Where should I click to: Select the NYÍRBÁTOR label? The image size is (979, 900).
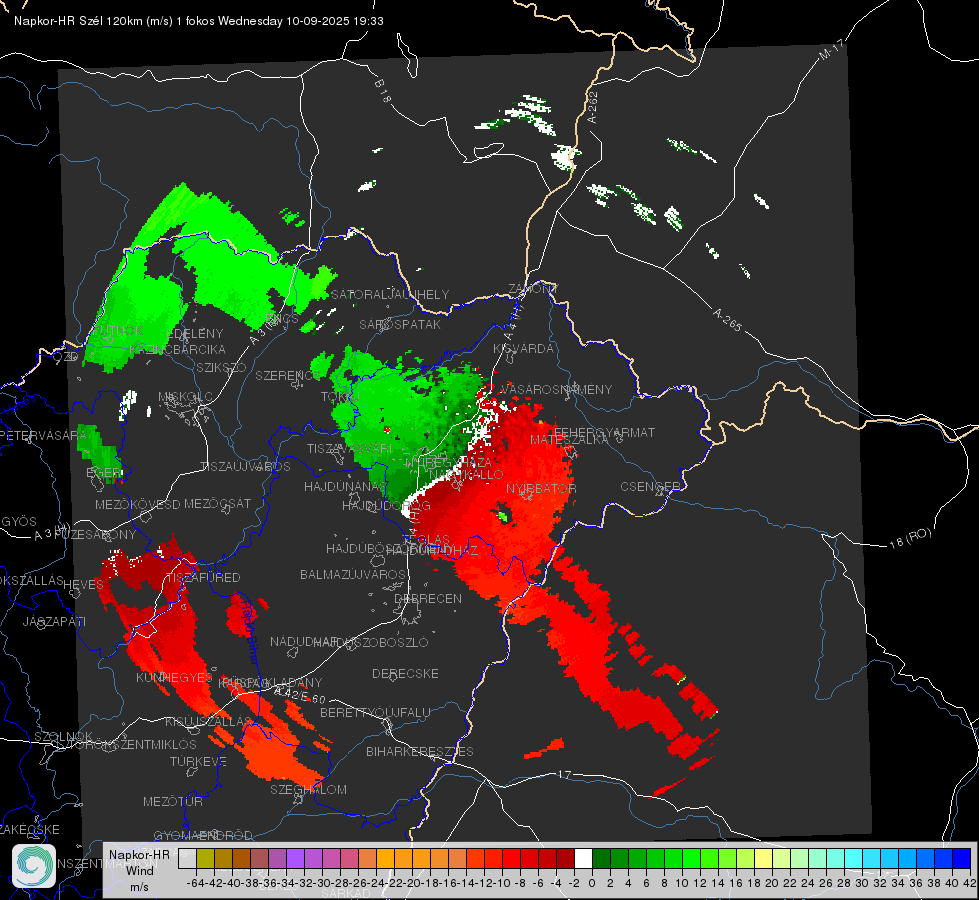point(541,488)
